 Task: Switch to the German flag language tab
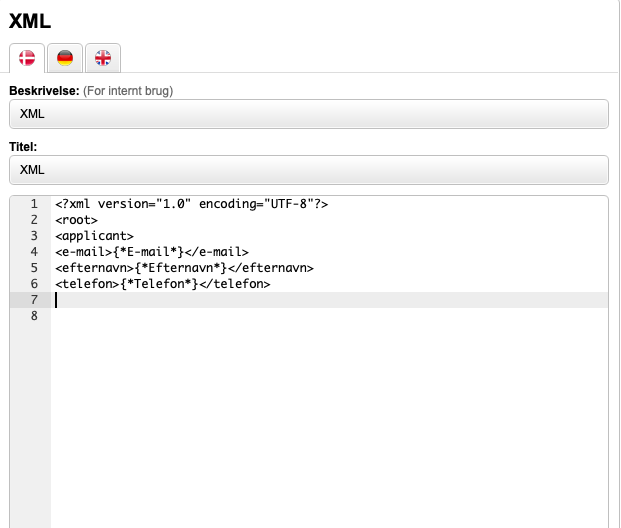coord(65,59)
